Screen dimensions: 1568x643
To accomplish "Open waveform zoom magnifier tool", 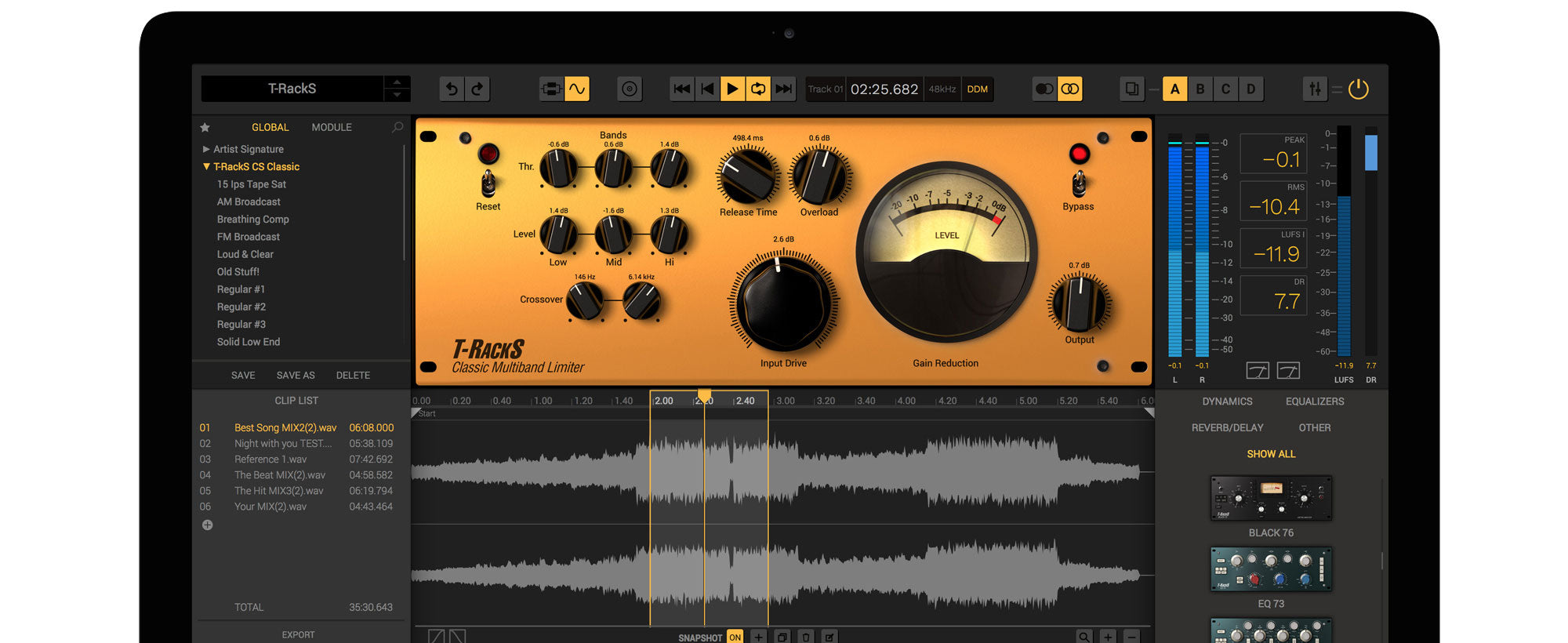I will pos(1084,637).
